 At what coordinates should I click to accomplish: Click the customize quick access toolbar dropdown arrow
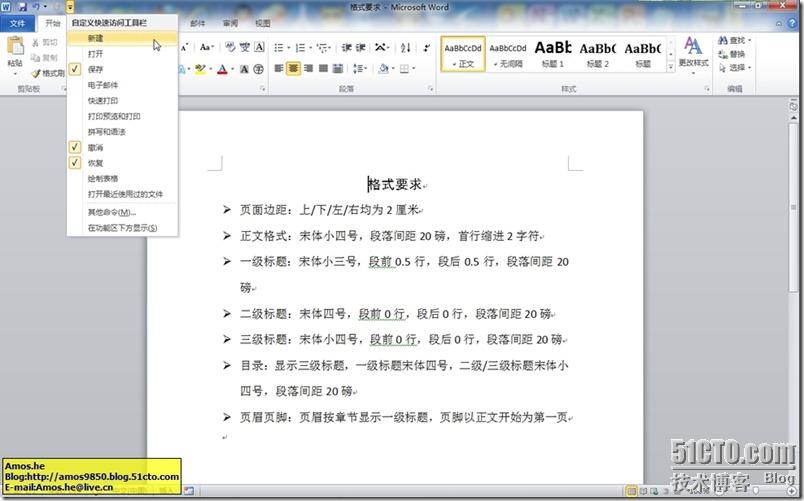(70, 7)
